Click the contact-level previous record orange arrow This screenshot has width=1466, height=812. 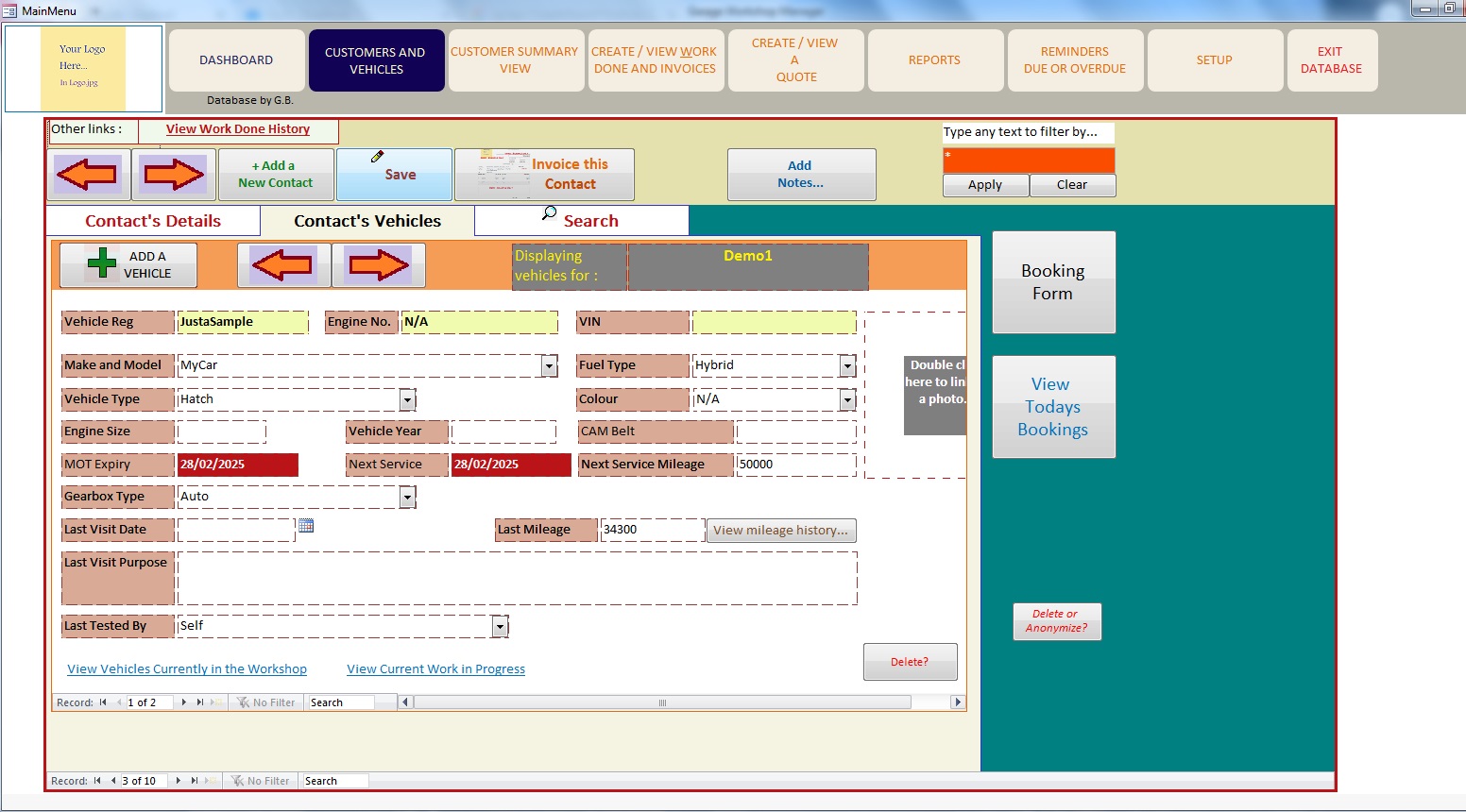[88, 175]
